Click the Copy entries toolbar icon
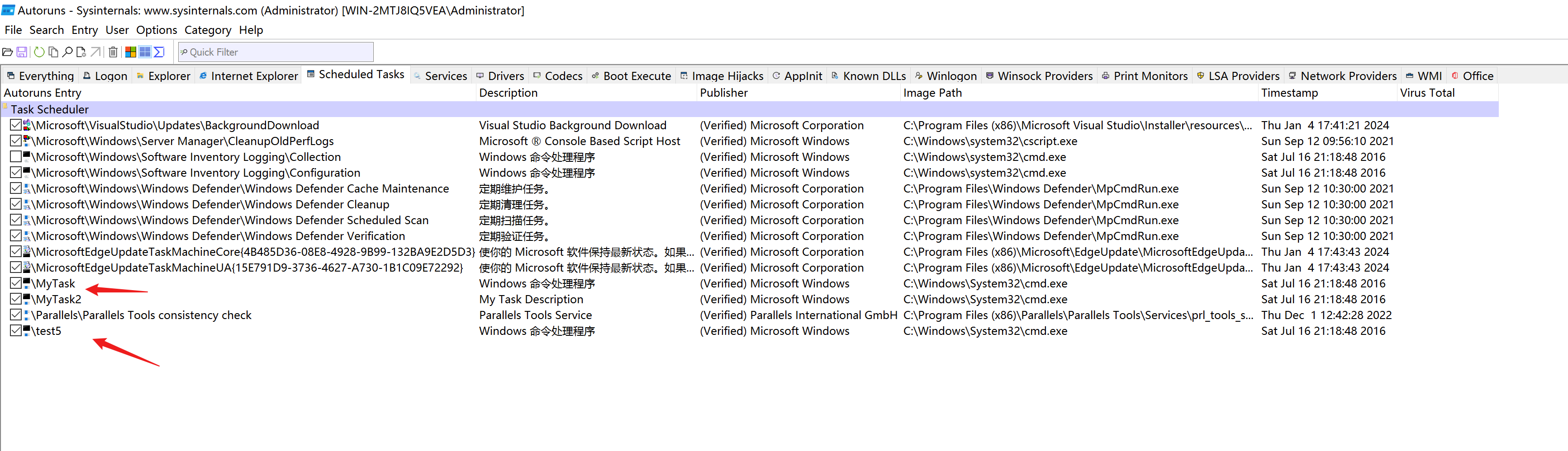This screenshot has width=1568, height=451. [53, 52]
